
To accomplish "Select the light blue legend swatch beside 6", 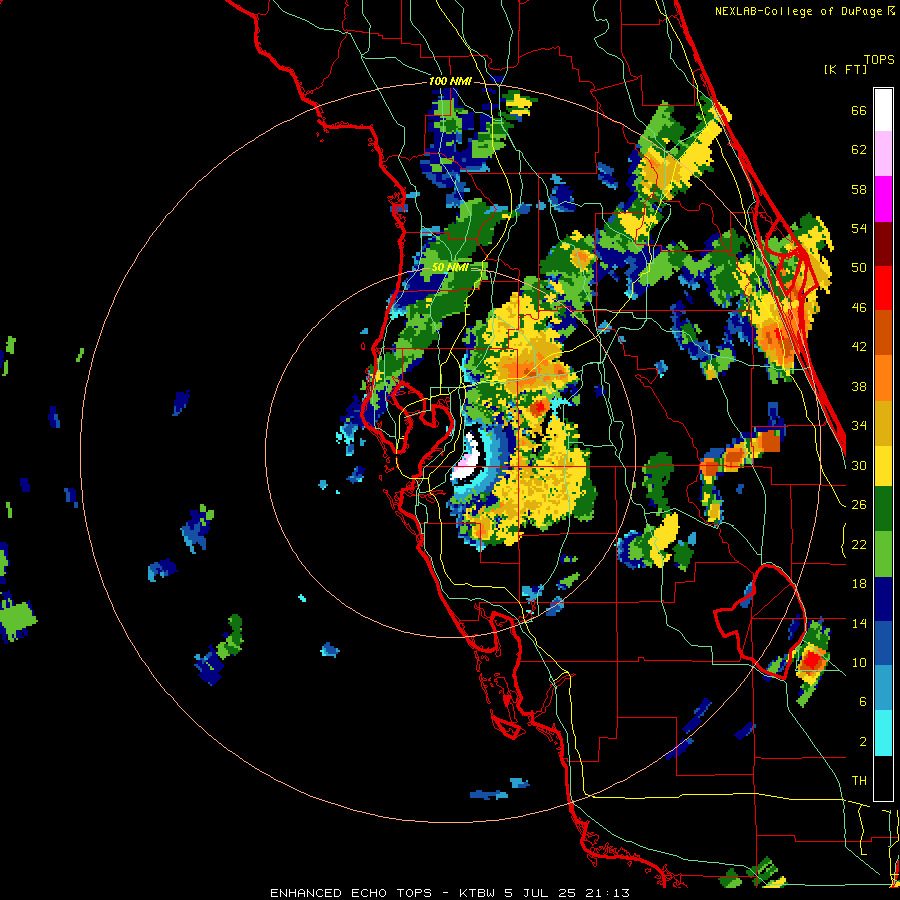I will click(x=883, y=688).
